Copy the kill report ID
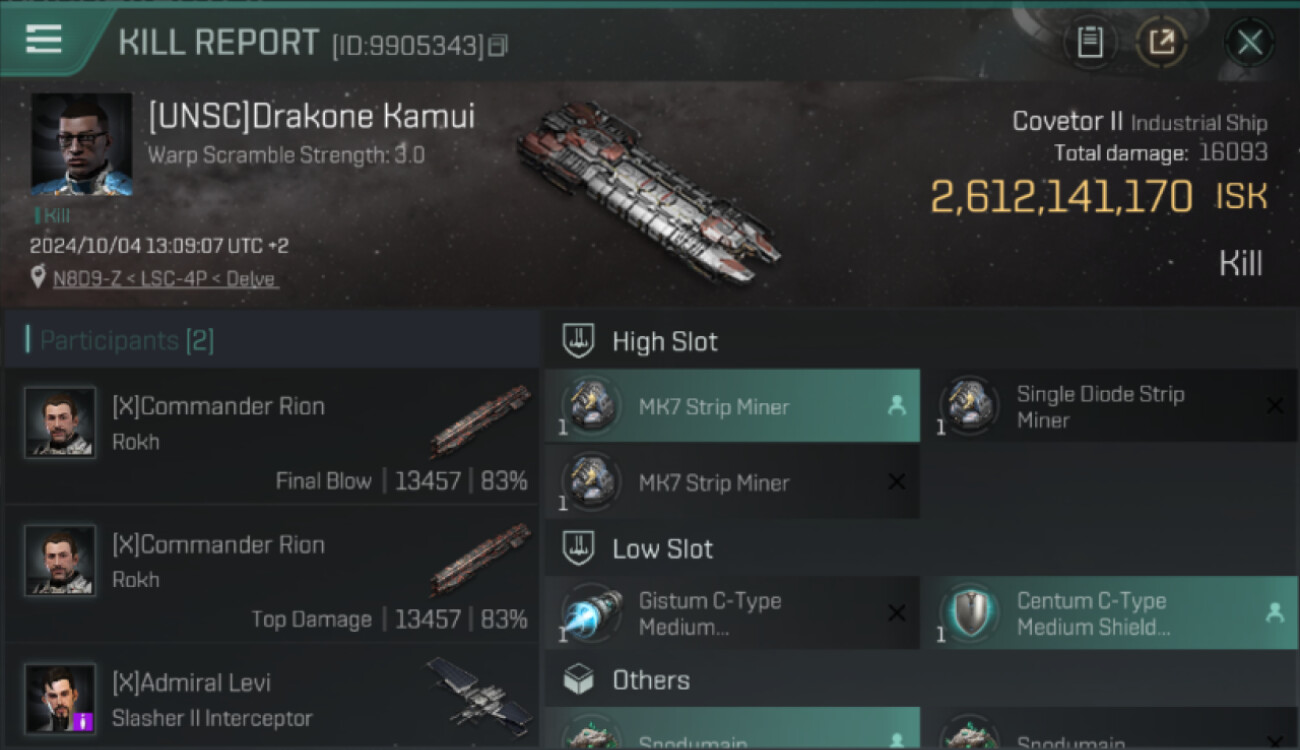Viewport: 1300px width, 750px height. (497, 45)
